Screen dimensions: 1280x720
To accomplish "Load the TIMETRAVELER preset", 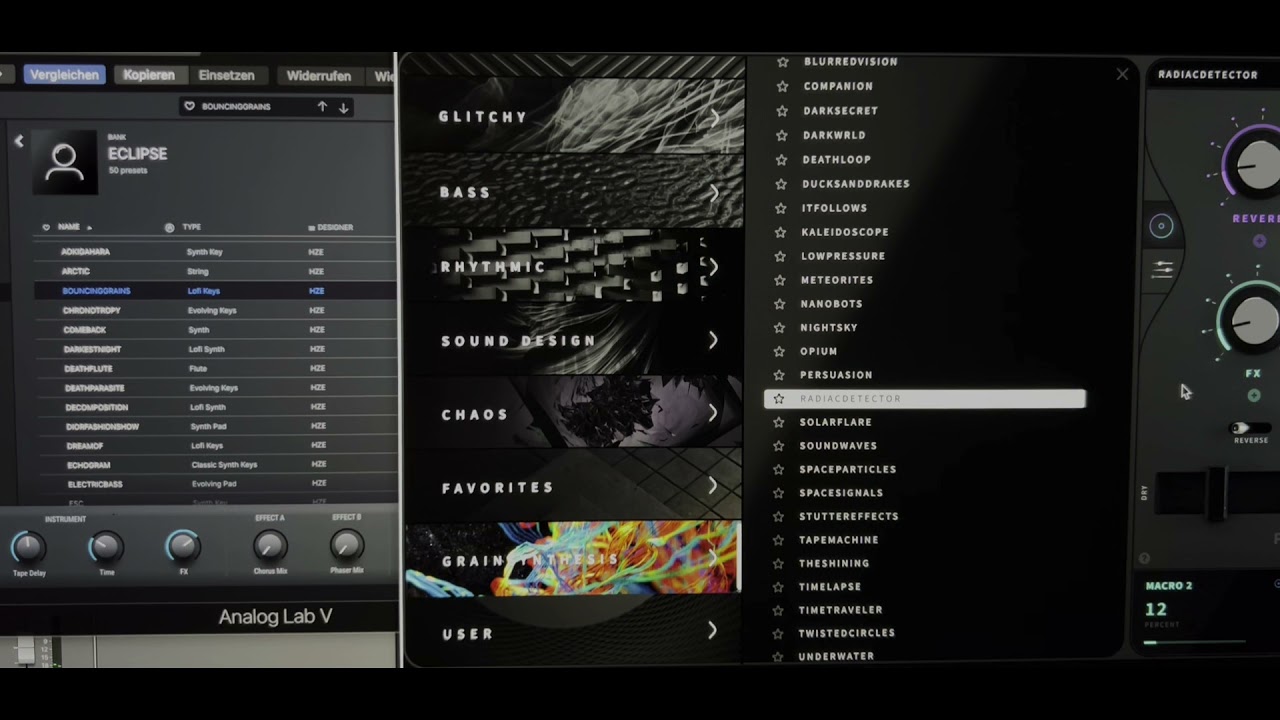I will (x=840, y=610).
